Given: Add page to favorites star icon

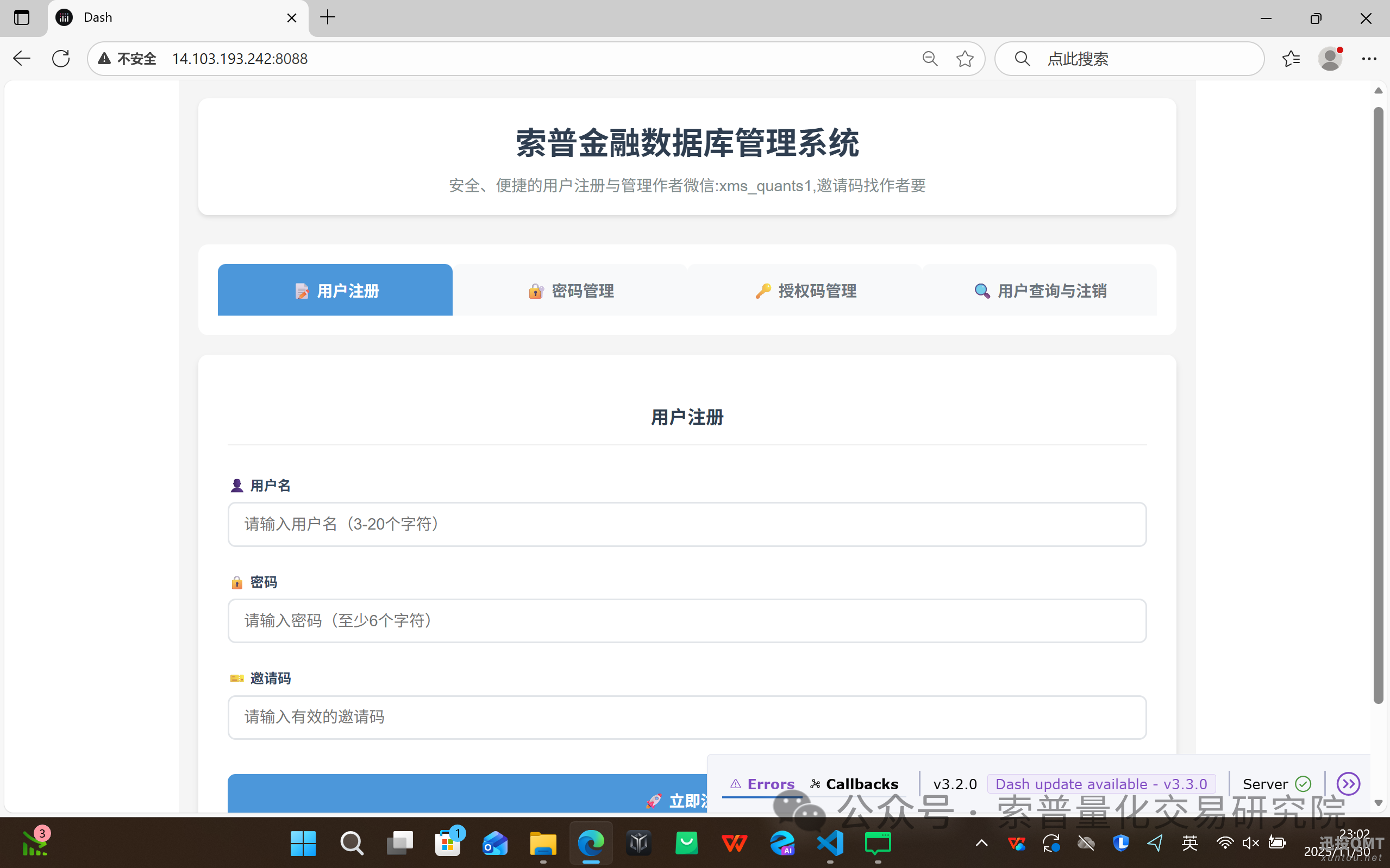Looking at the screenshot, I should pos(965,59).
